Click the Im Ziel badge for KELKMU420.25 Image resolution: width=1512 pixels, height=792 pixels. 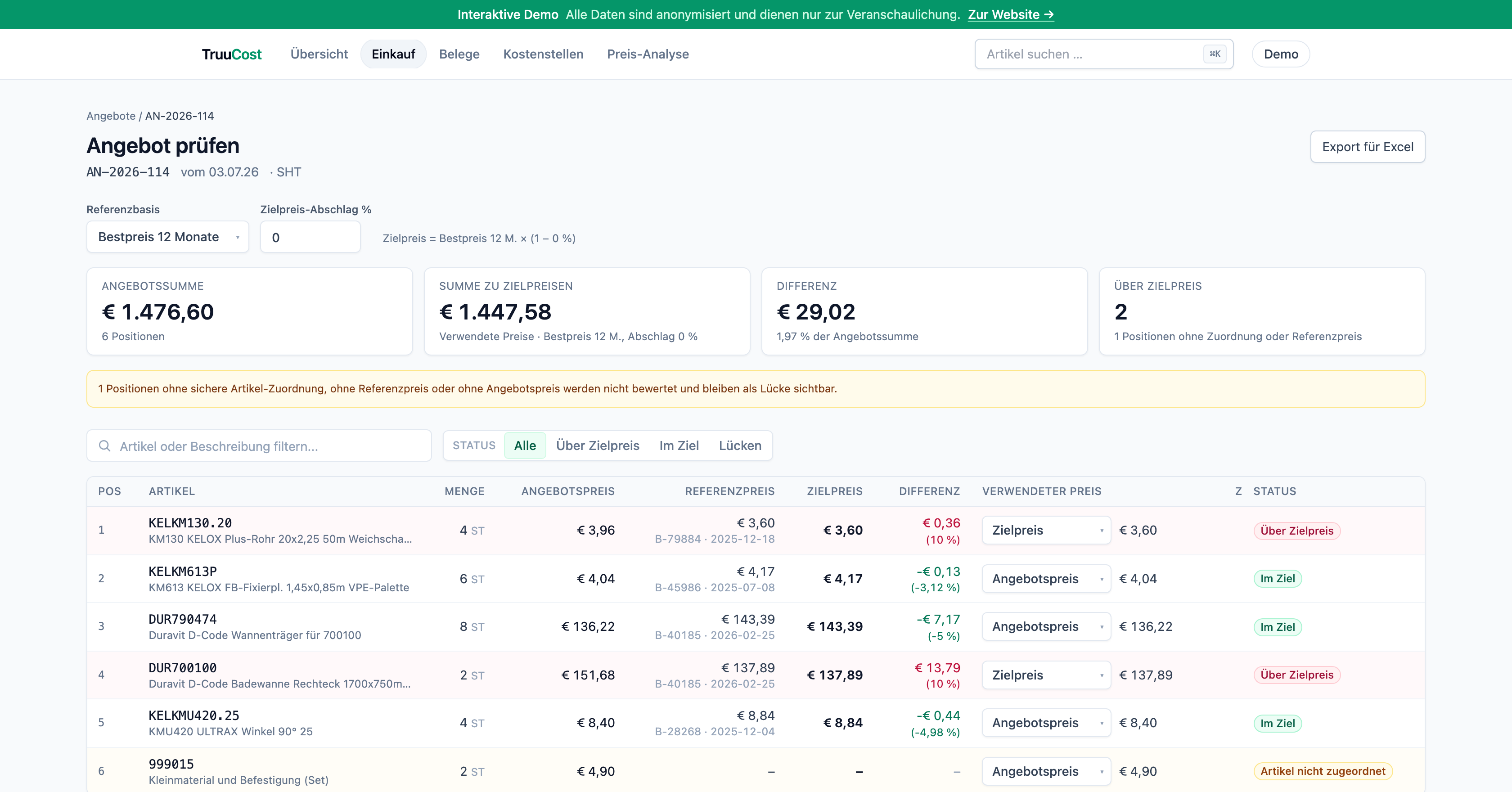pyautogui.click(x=1277, y=723)
